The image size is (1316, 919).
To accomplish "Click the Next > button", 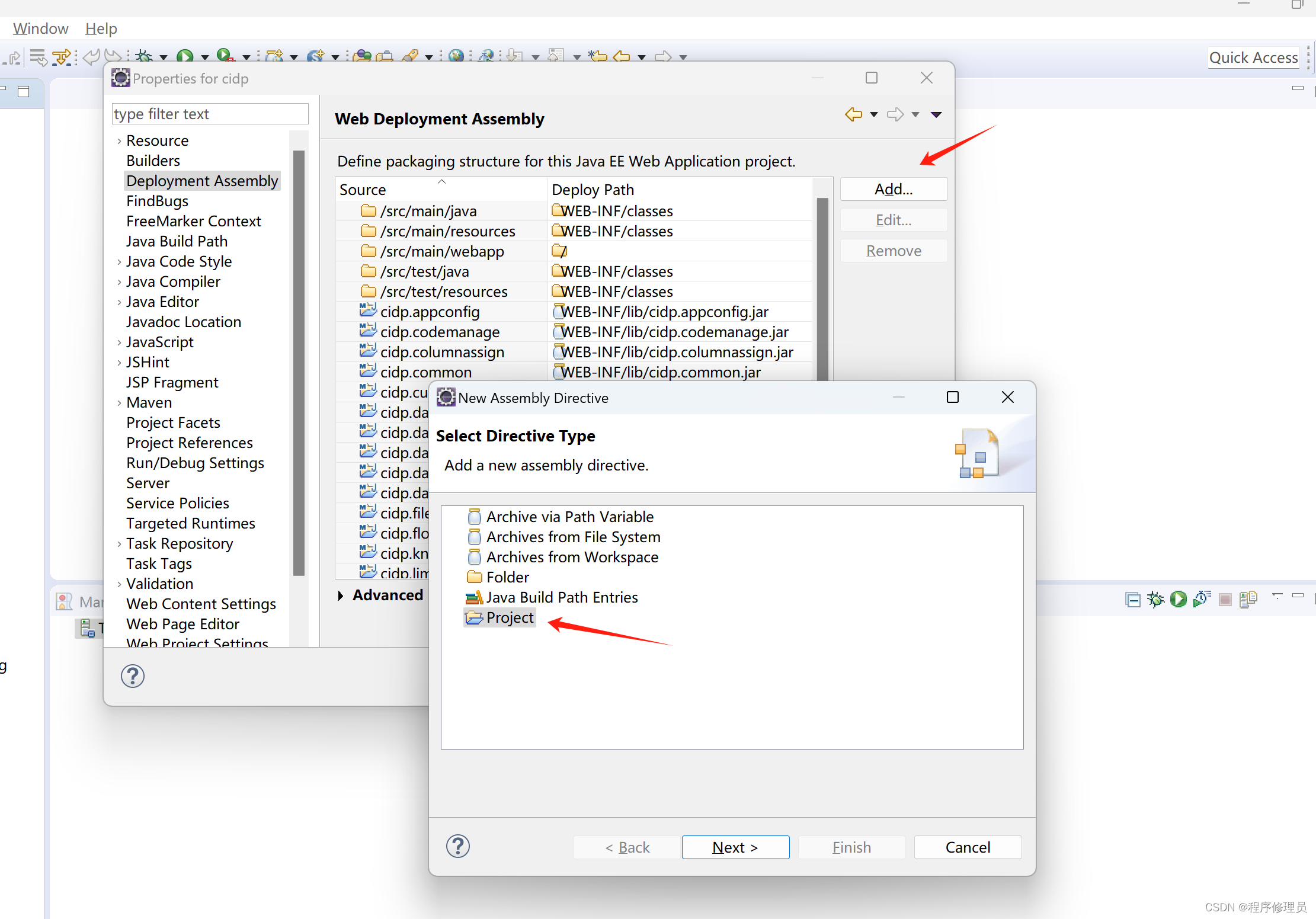I will pyautogui.click(x=735, y=847).
